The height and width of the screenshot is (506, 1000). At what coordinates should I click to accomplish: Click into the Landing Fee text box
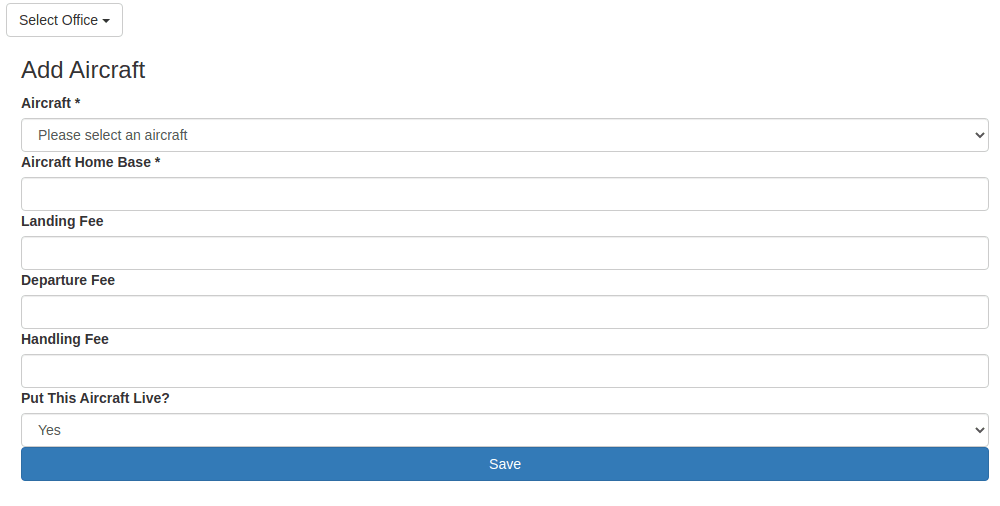[x=504, y=253]
